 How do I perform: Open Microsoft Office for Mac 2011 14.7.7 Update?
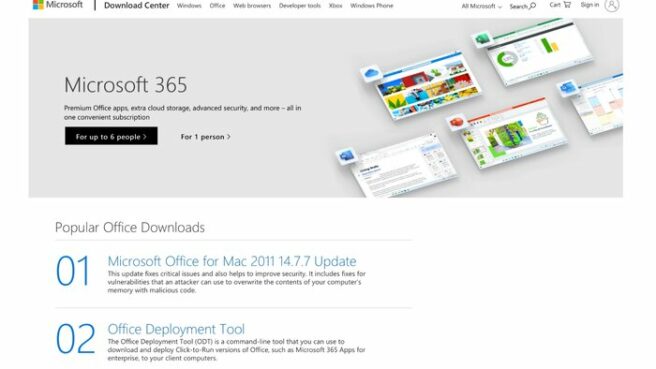coord(232,261)
